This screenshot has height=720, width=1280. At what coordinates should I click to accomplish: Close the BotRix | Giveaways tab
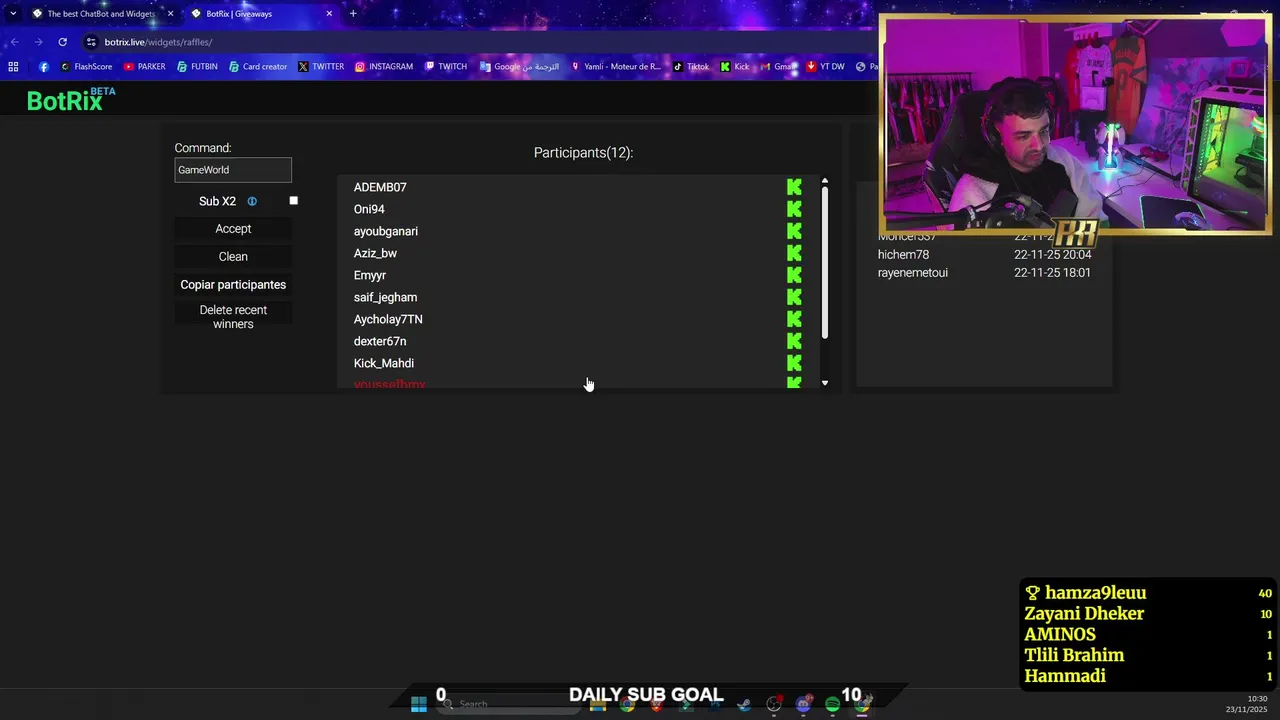(329, 14)
